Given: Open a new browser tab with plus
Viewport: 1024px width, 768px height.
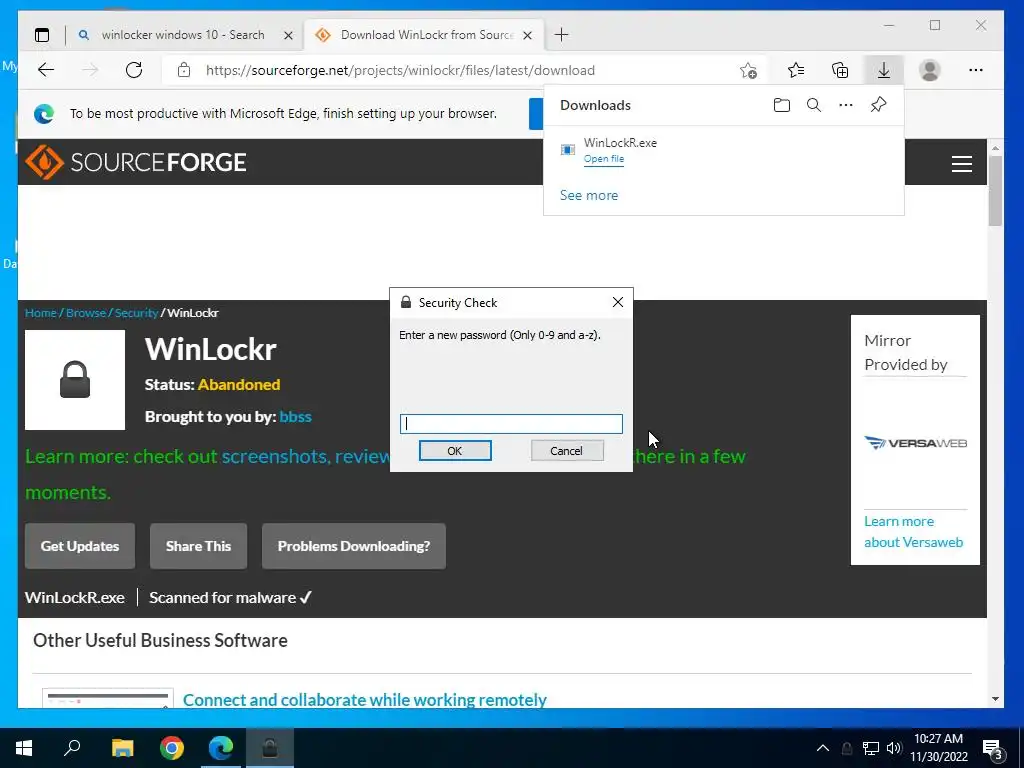Looking at the screenshot, I should pyautogui.click(x=561, y=35).
